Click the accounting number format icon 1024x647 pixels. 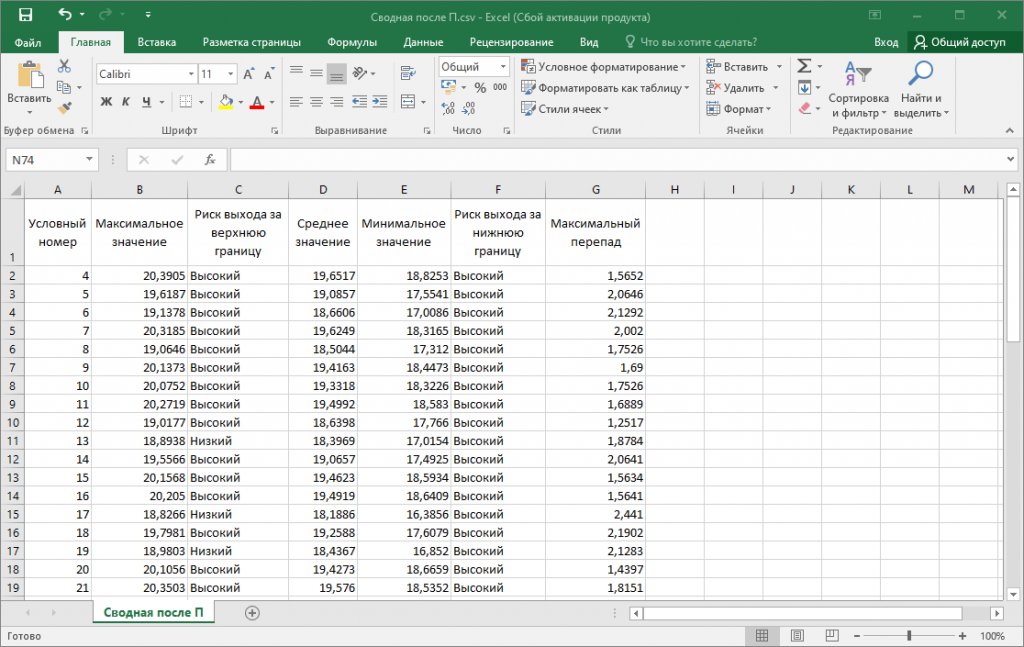(x=448, y=87)
